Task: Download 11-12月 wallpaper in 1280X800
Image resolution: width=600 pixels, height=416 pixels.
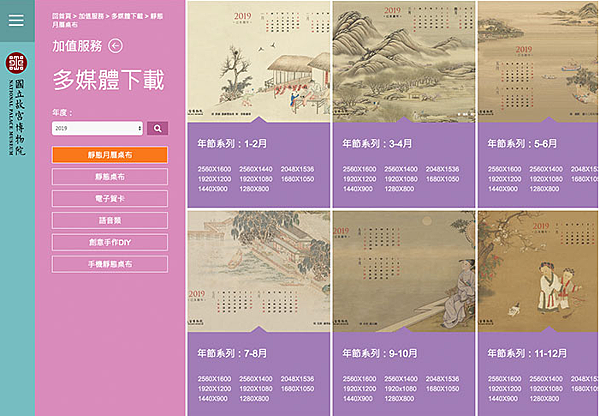Action: point(544,398)
